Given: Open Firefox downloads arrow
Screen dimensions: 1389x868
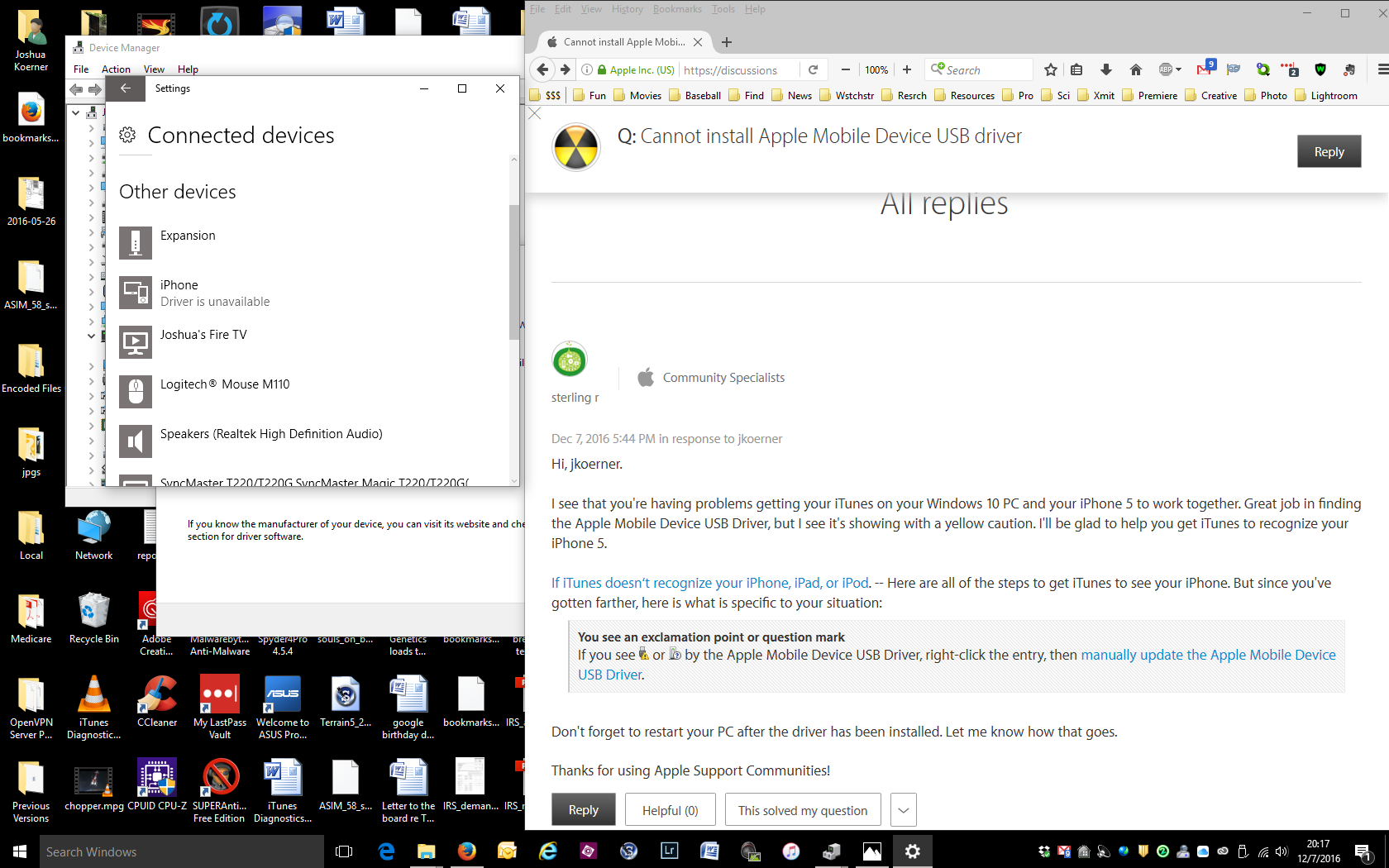Looking at the screenshot, I should pos(1105,69).
